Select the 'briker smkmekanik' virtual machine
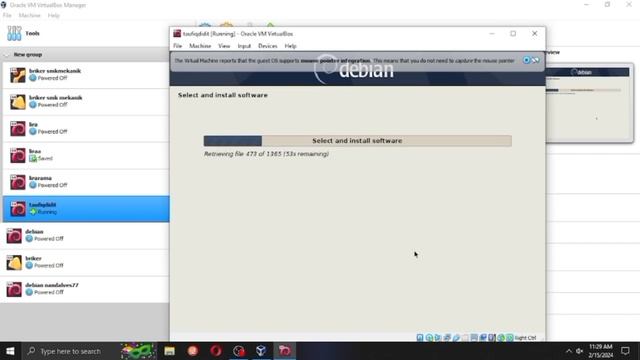Image resolution: width=640 pixels, height=360 pixels. point(86,75)
